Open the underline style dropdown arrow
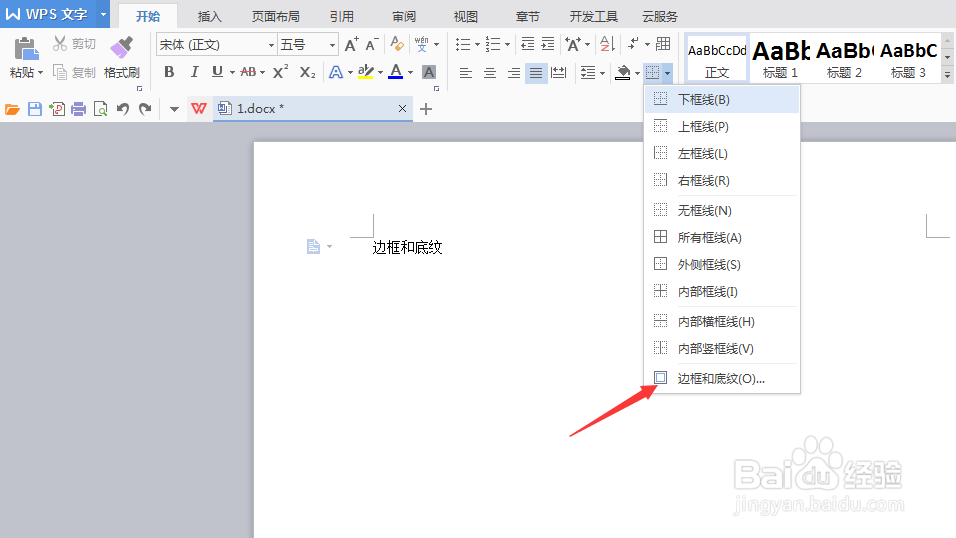Viewport: 956px width, 538px height. tap(232, 73)
